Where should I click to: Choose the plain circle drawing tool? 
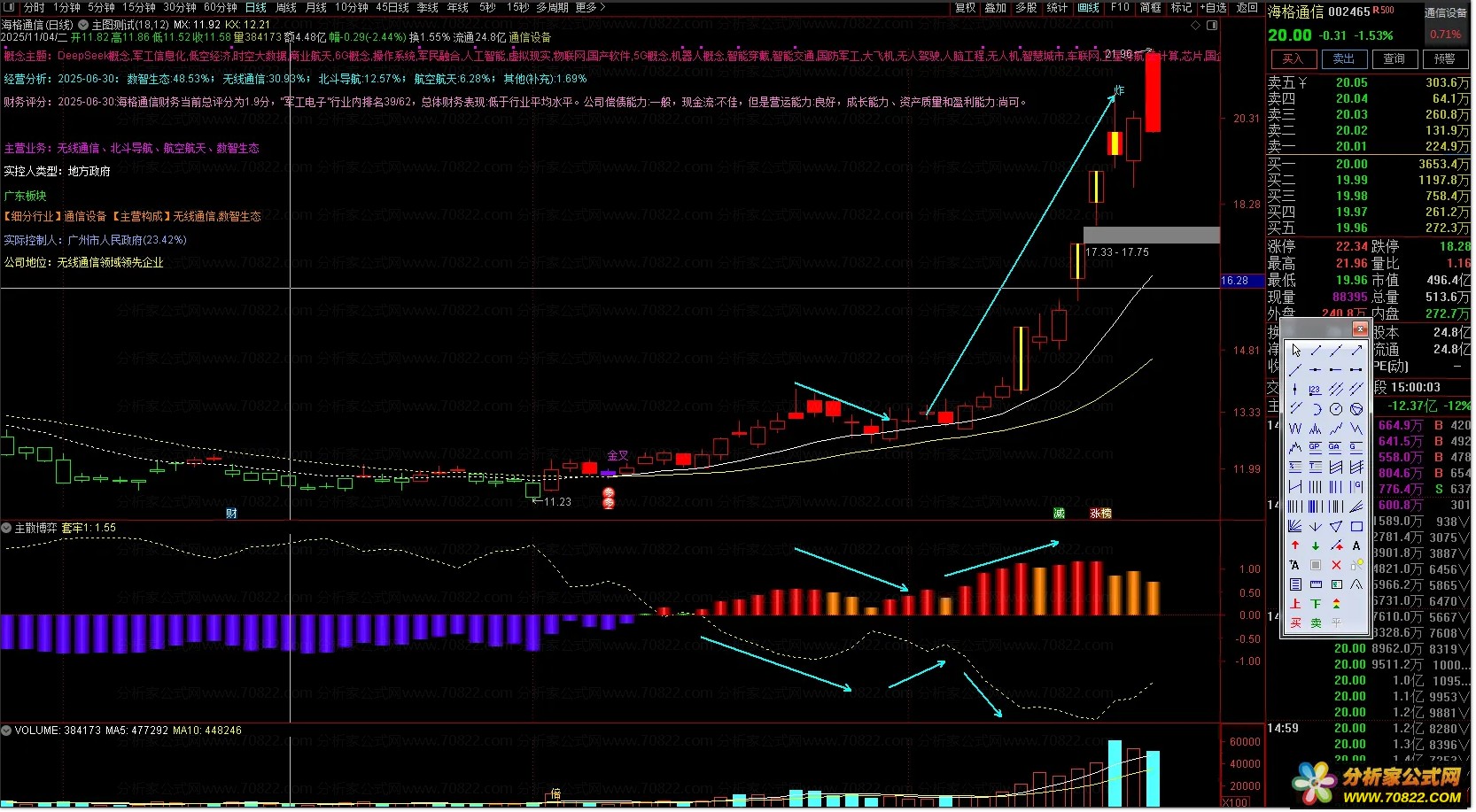click(x=1336, y=408)
